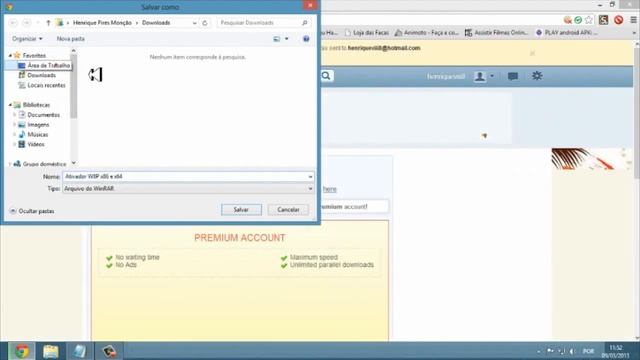Click the S extension icon in Chrome toolbar

pyautogui.click(x=604, y=20)
